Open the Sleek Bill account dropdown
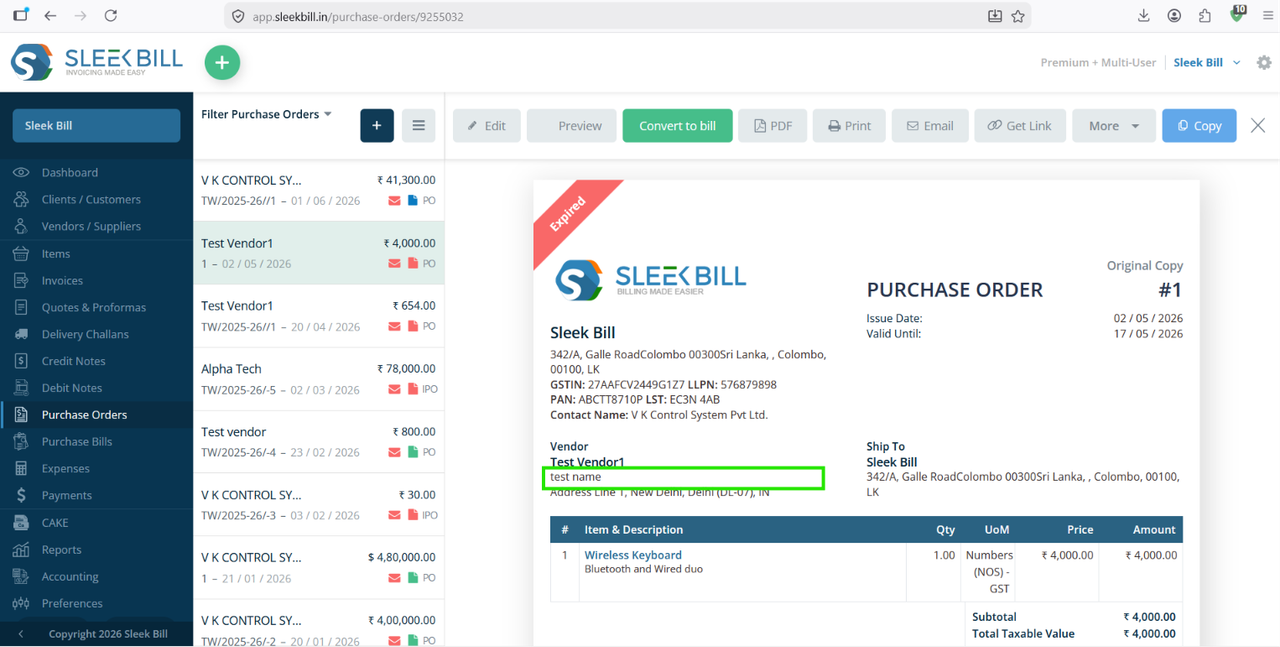This screenshot has height=647, width=1280. [1207, 62]
